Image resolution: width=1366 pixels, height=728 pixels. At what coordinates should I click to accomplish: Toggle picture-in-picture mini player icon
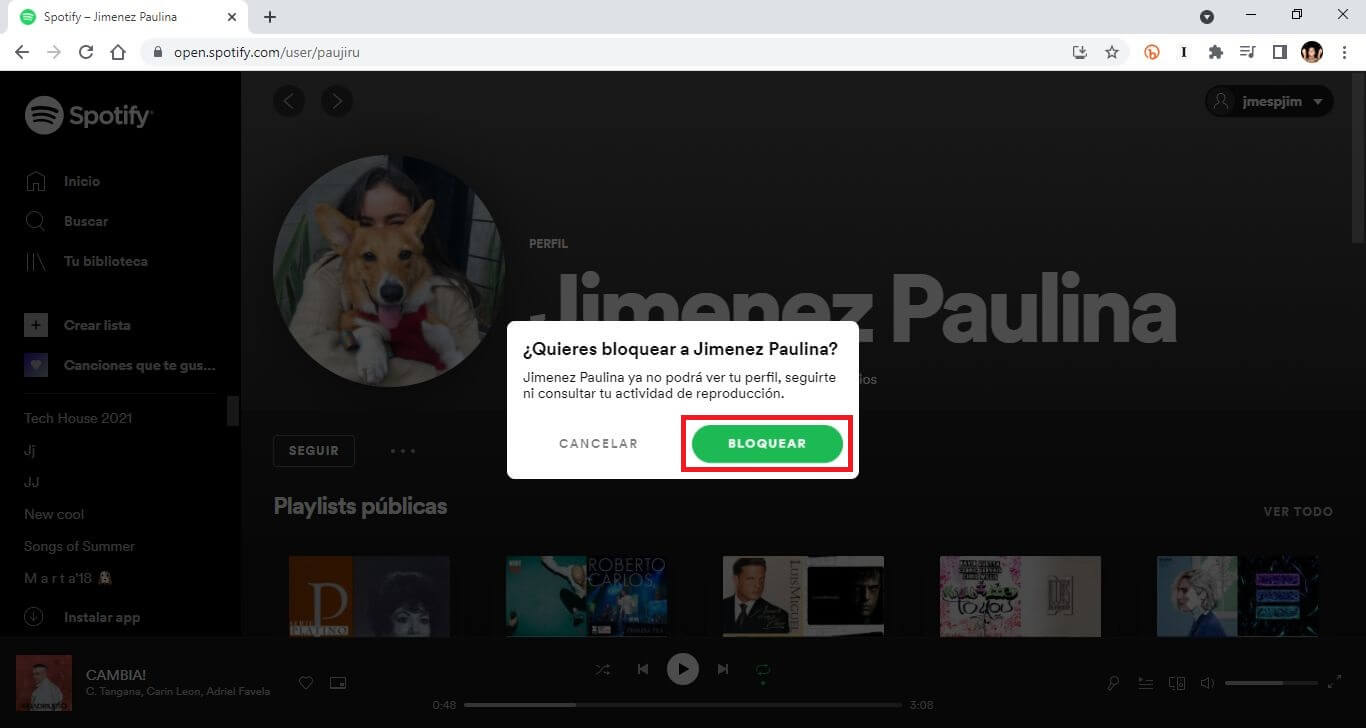[x=338, y=683]
